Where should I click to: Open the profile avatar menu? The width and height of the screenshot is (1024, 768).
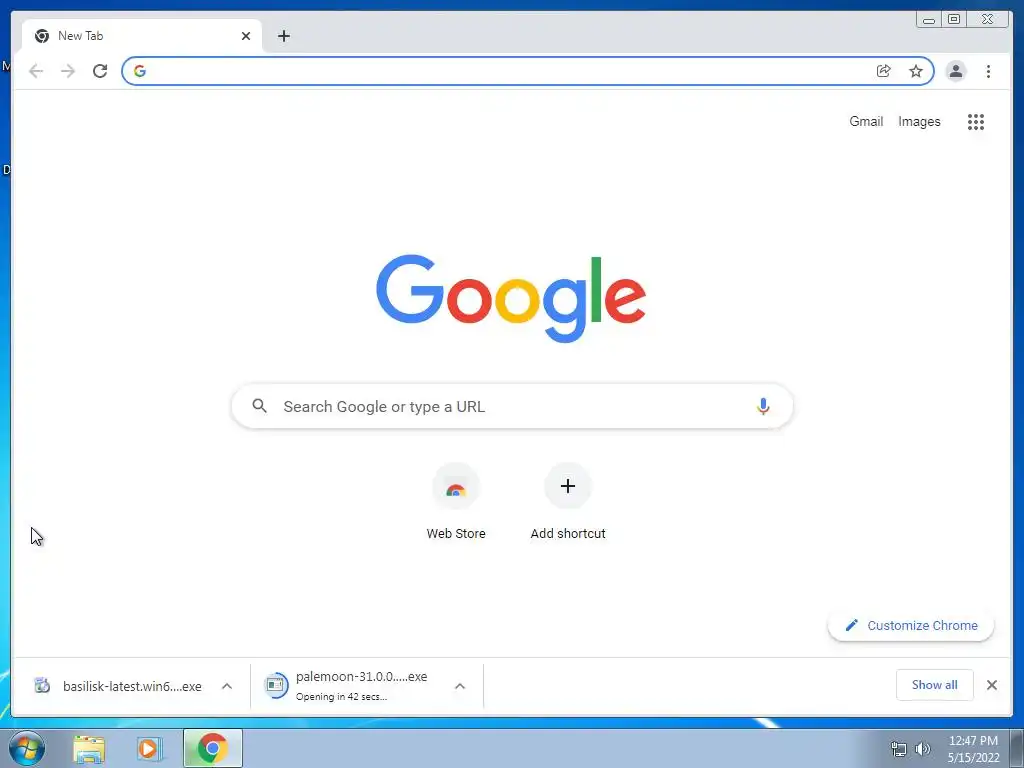pyautogui.click(x=955, y=71)
